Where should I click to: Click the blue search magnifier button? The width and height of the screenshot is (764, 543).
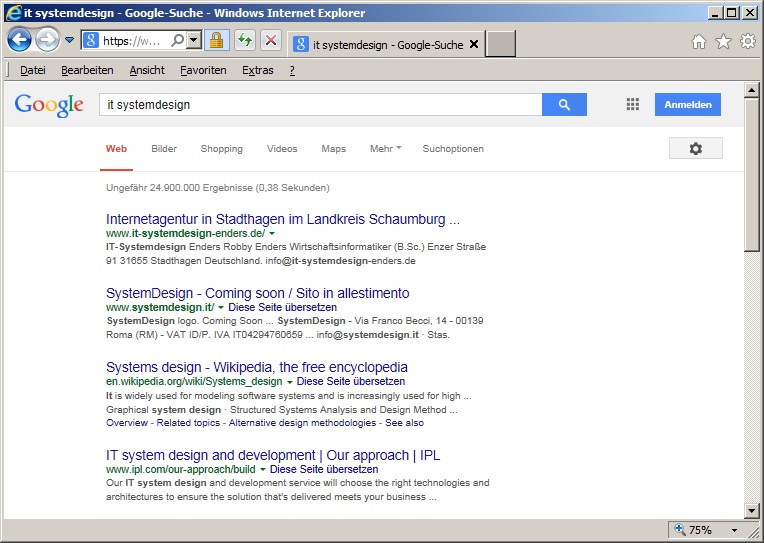[x=564, y=104]
